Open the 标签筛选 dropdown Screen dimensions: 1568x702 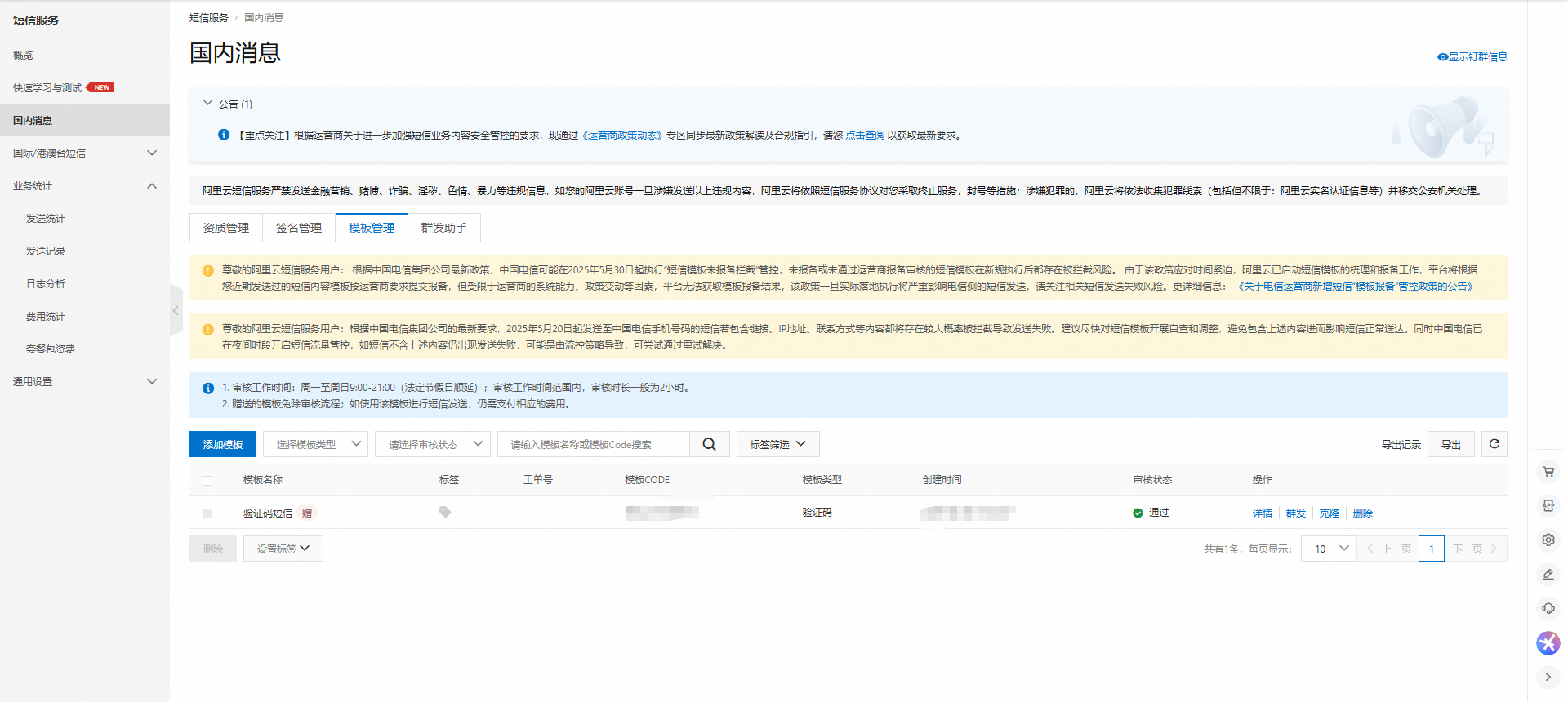point(778,444)
